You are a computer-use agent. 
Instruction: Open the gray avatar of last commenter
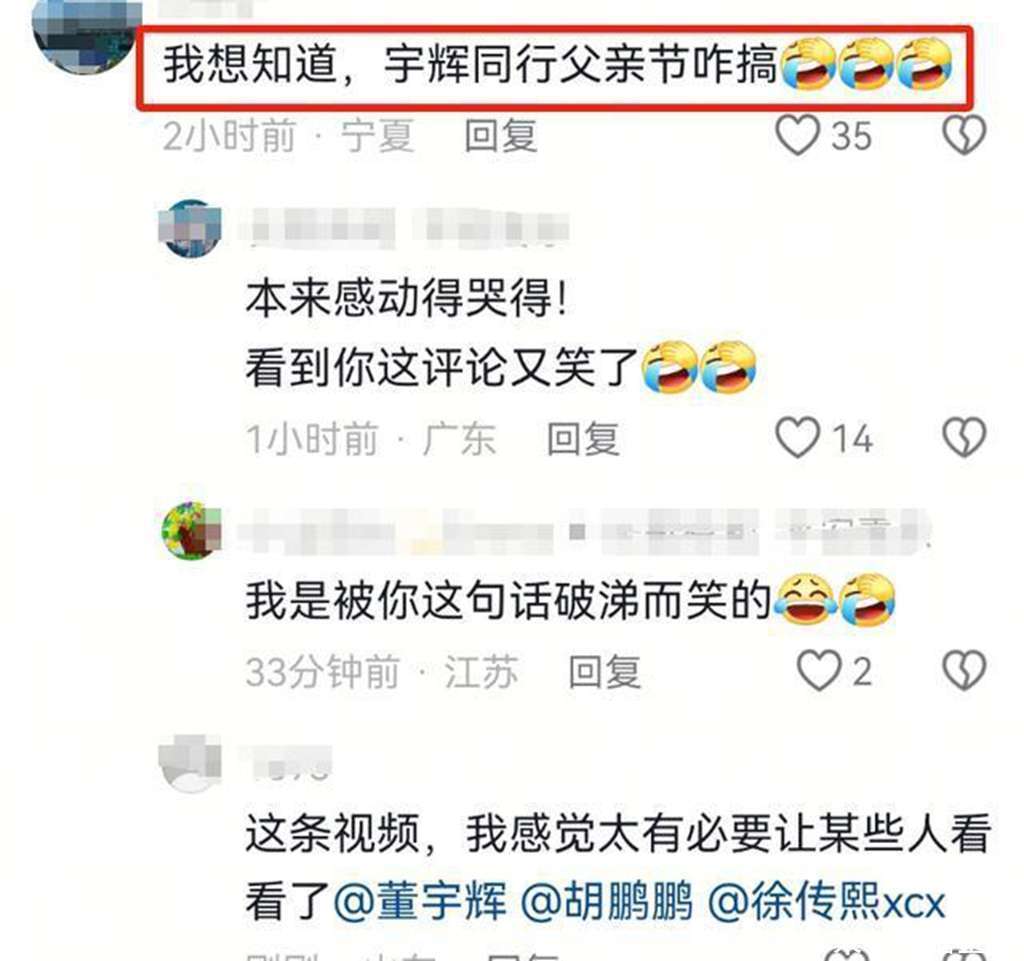pos(190,763)
